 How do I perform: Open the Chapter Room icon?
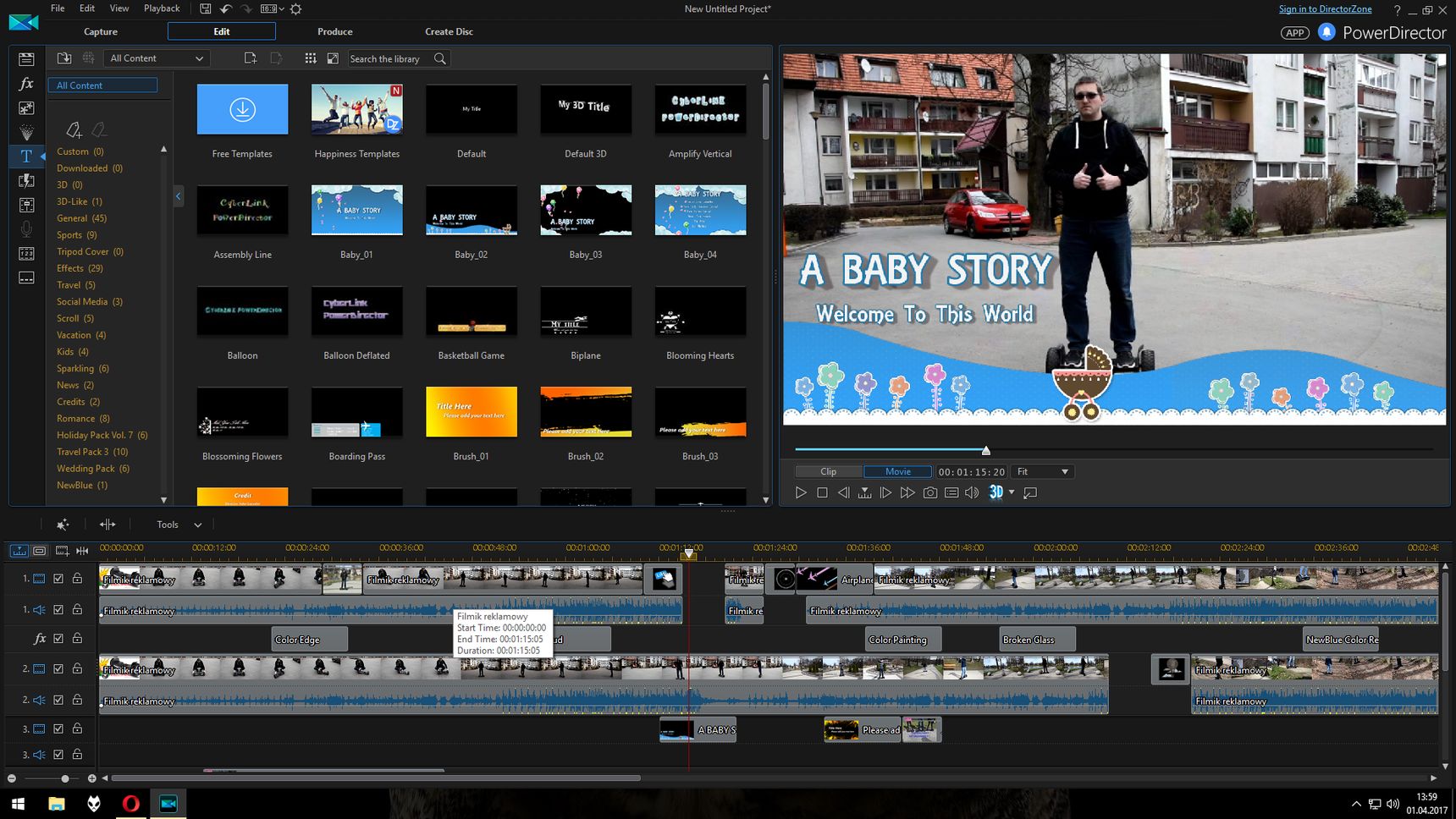26,254
